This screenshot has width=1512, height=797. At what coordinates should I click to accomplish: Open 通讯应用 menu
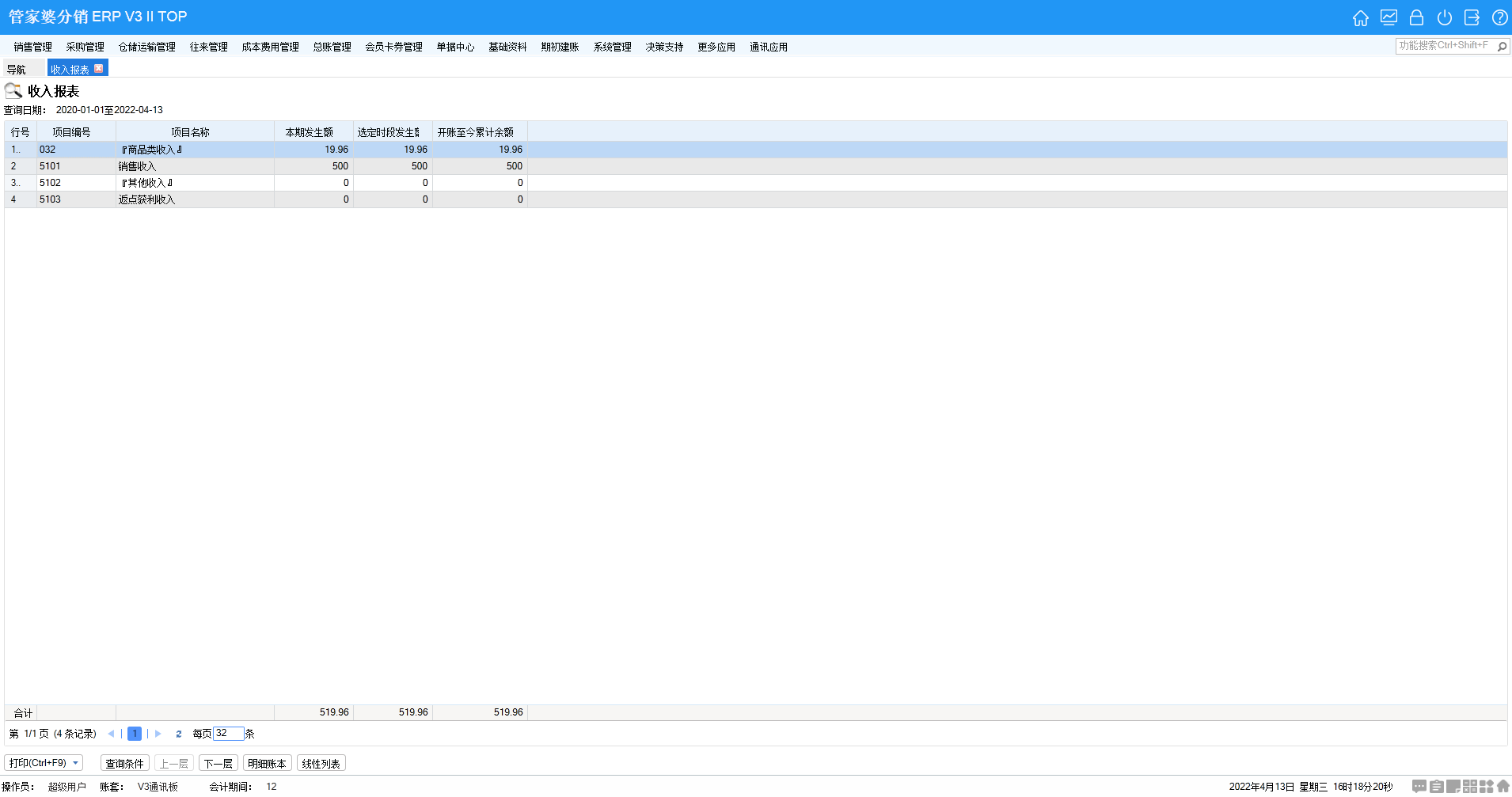point(769,47)
